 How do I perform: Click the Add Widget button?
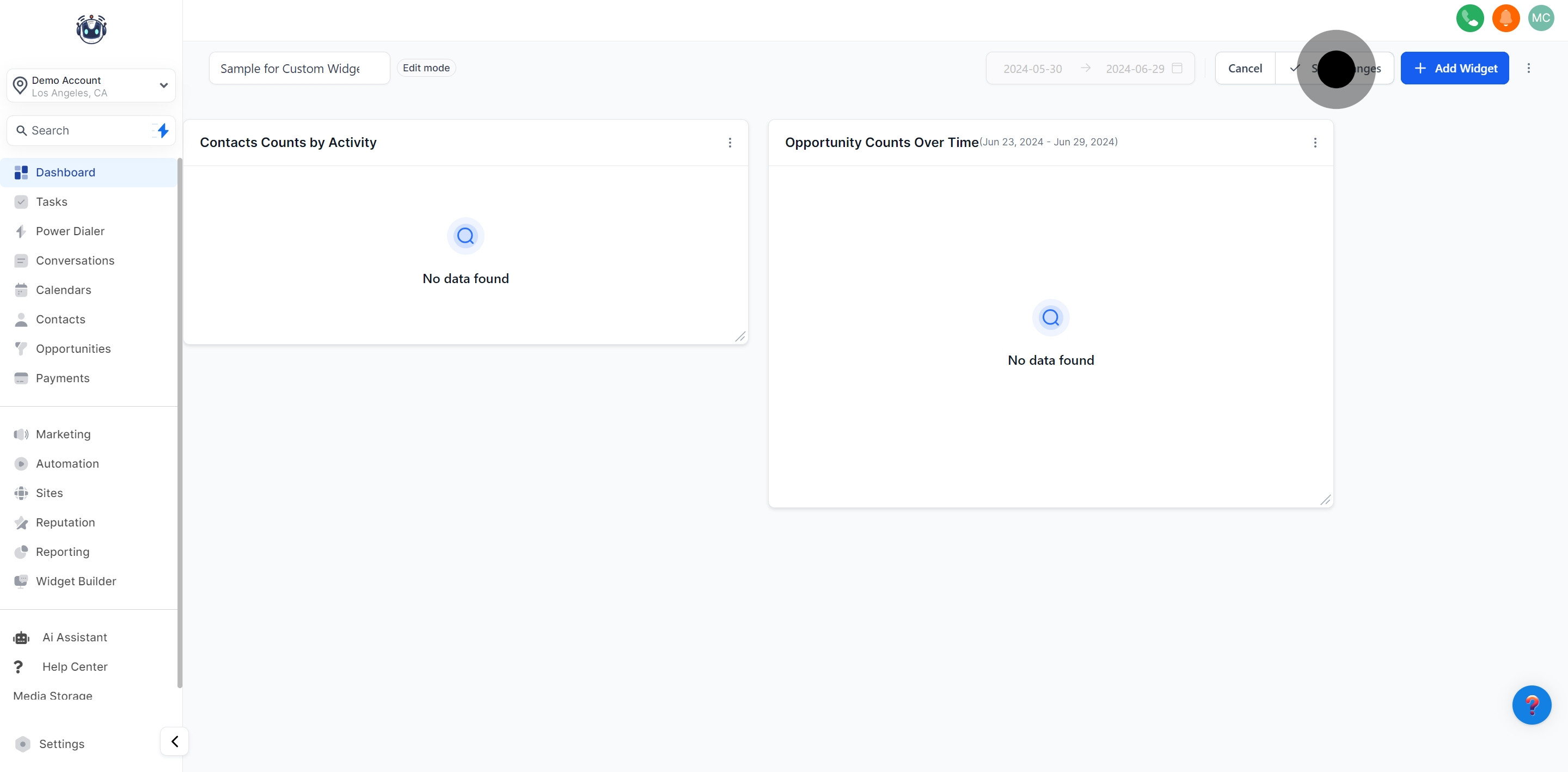coord(1454,68)
